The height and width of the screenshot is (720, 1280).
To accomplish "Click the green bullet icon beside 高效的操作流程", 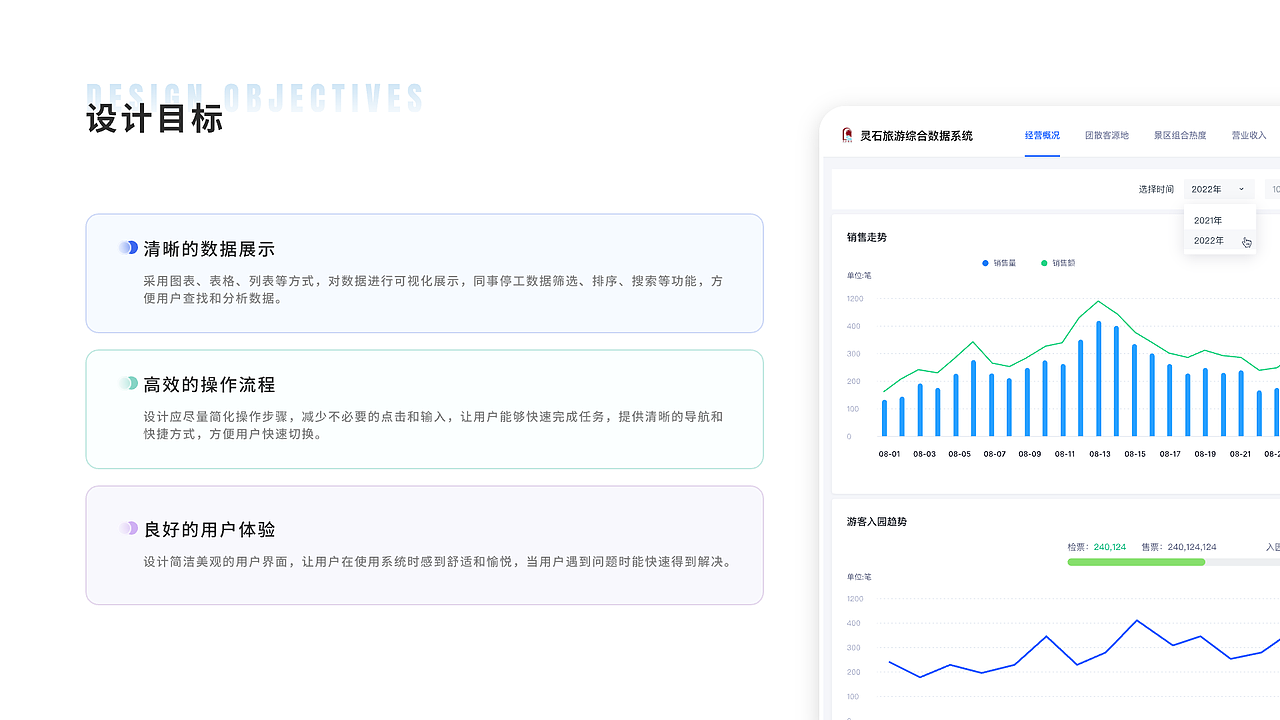I will pyautogui.click(x=128, y=383).
